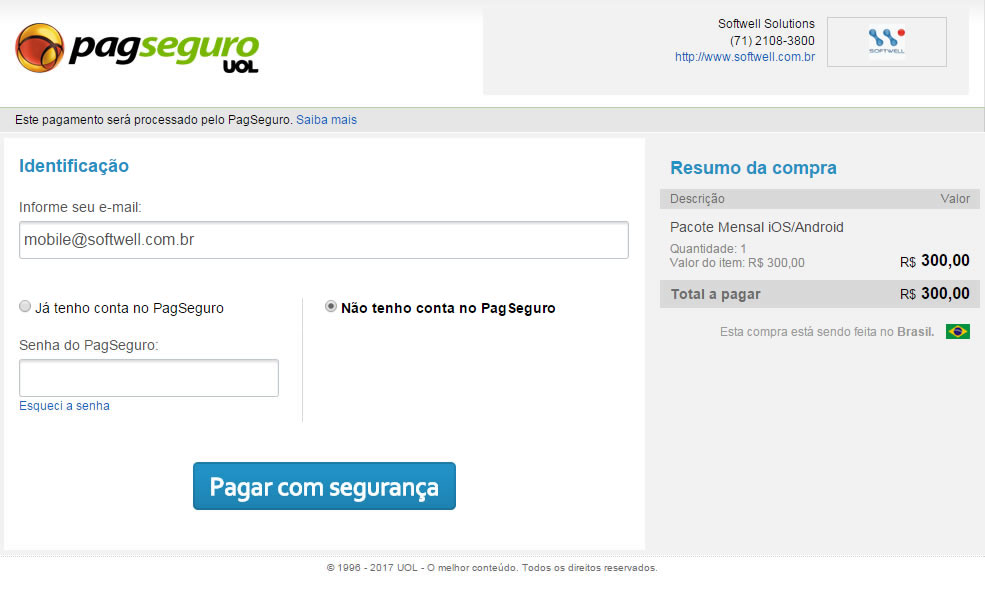Click the 'Resumo da compra' heading
Viewport: 985px width, 589px height.
[753, 168]
